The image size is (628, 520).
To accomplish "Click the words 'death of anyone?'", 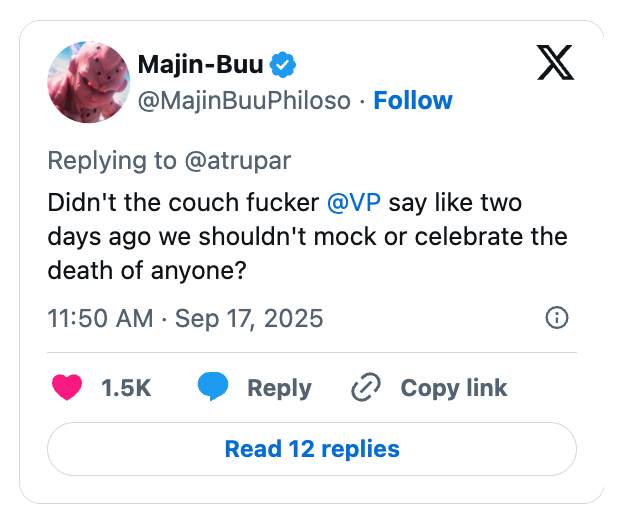I will [x=147, y=270].
